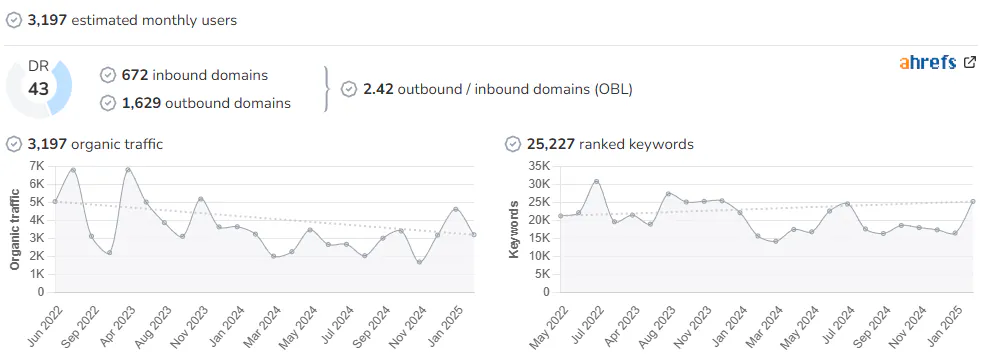Click the last data point on keywords chart
984x361 pixels.
click(973, 202)
